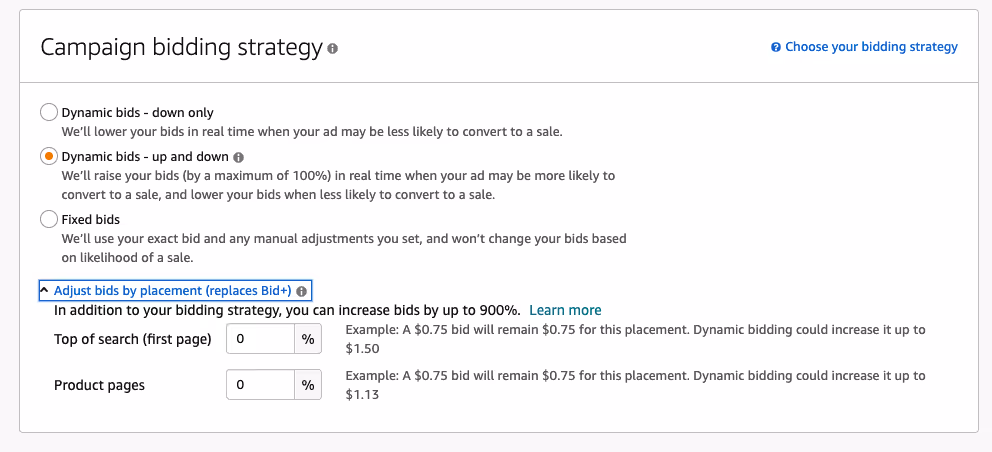The width and height of the screenshot is (992, 452).
Task: Click info icon beside Campaign bidding strategy heading
Action: point(333,48)
